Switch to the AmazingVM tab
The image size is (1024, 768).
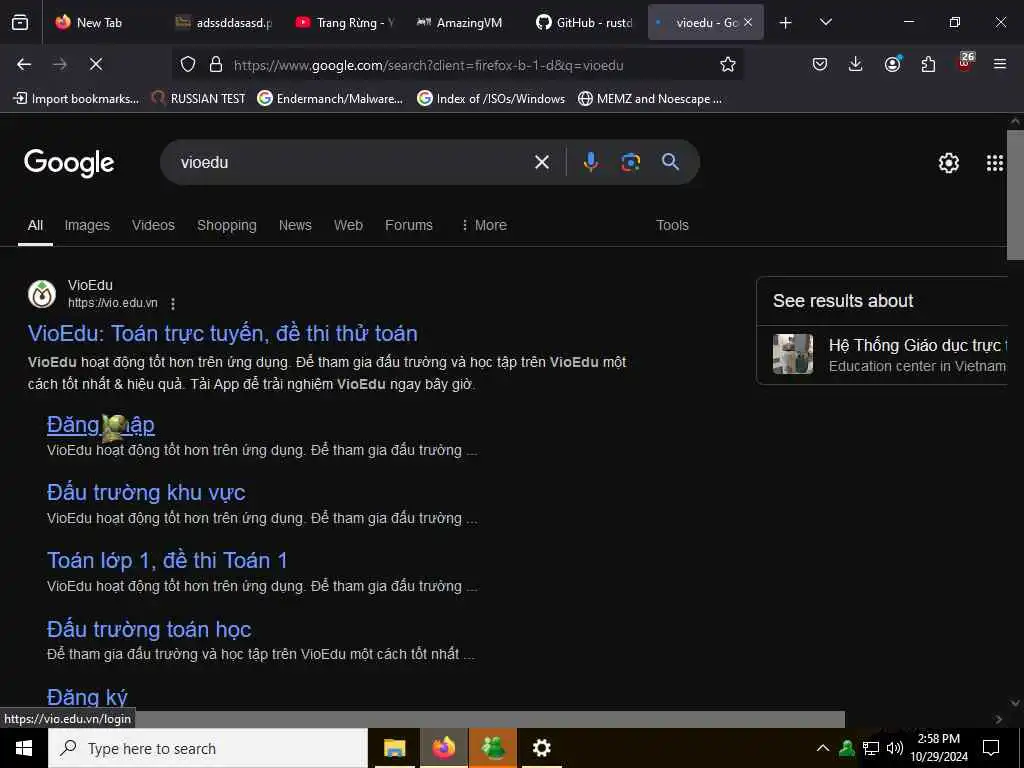click(466, 23)
